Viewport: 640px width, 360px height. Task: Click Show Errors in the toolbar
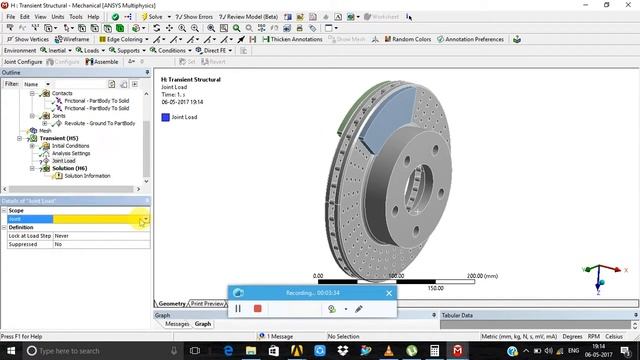194,17
